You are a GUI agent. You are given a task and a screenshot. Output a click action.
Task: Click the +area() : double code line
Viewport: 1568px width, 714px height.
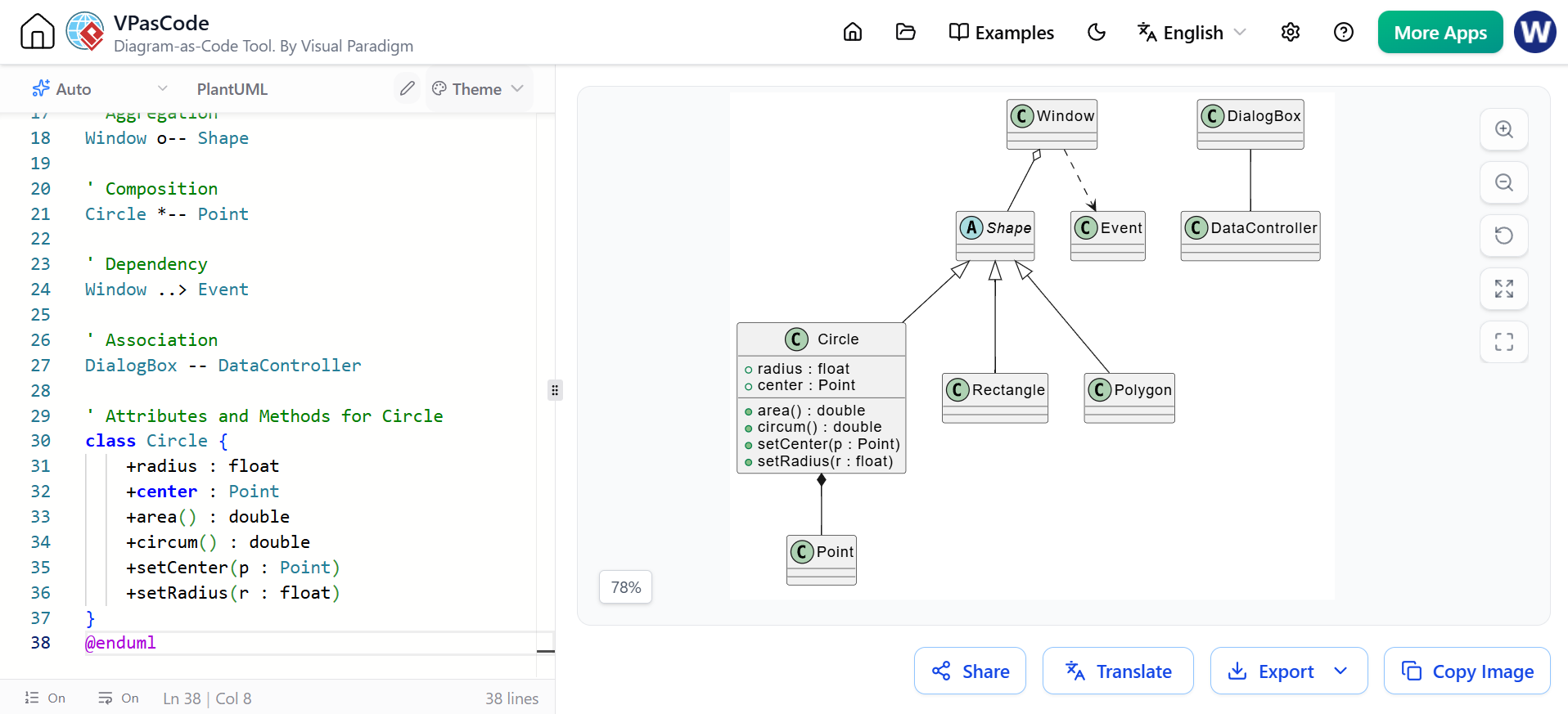(x=208, y=517)
